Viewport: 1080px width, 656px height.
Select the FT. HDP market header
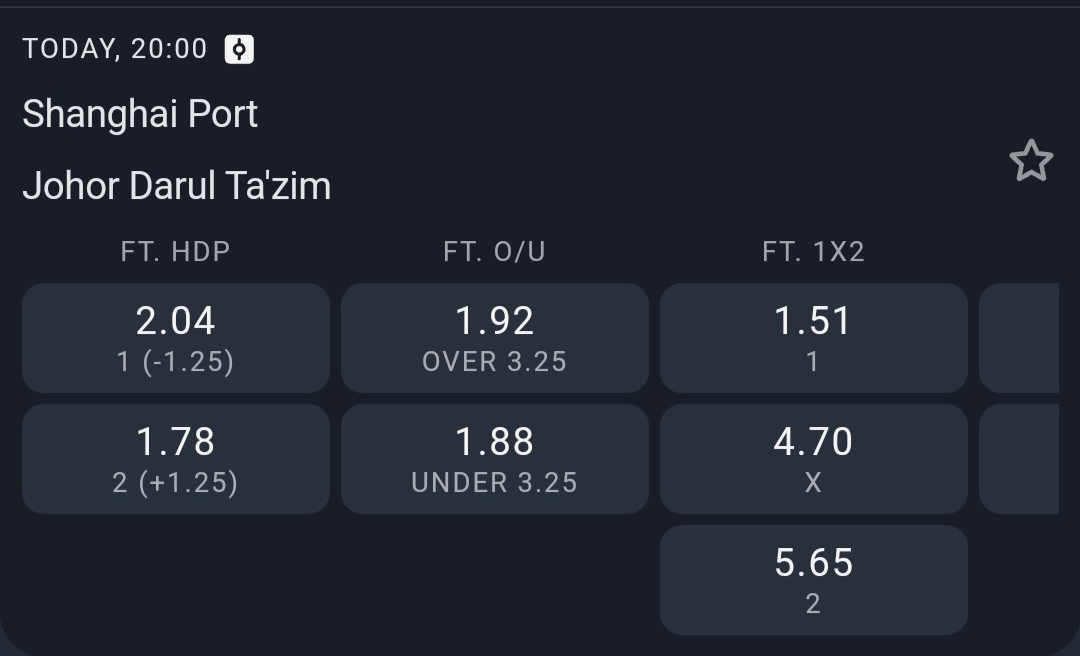[x=176, y=252]
